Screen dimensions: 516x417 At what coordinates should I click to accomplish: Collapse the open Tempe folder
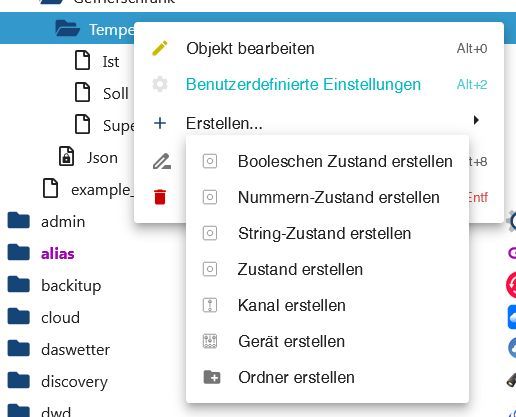pyautogui.click(x=67, y=28)
